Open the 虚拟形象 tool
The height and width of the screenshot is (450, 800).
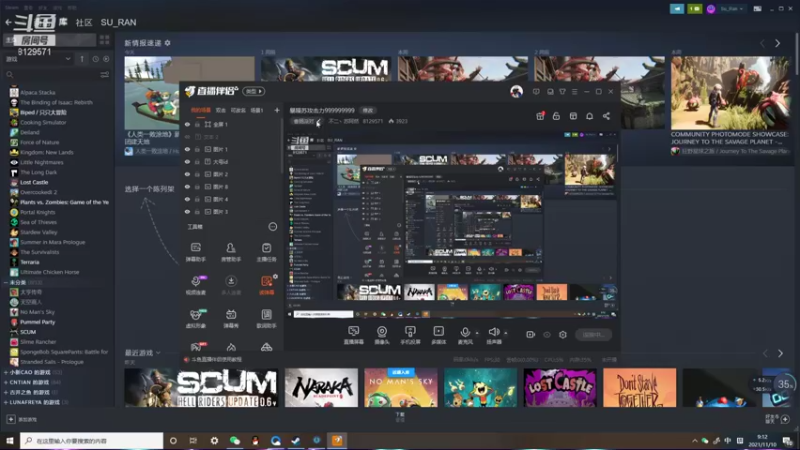(195, 318)
